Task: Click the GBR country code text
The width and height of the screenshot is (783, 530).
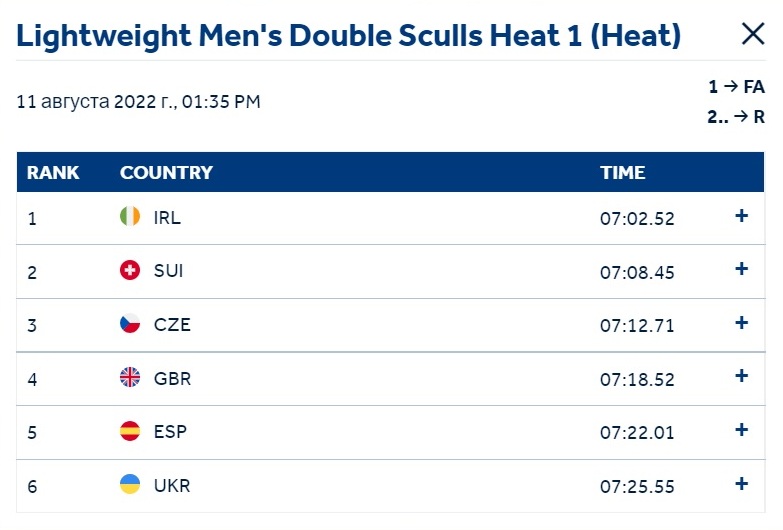Action: [x=172, y=379]
